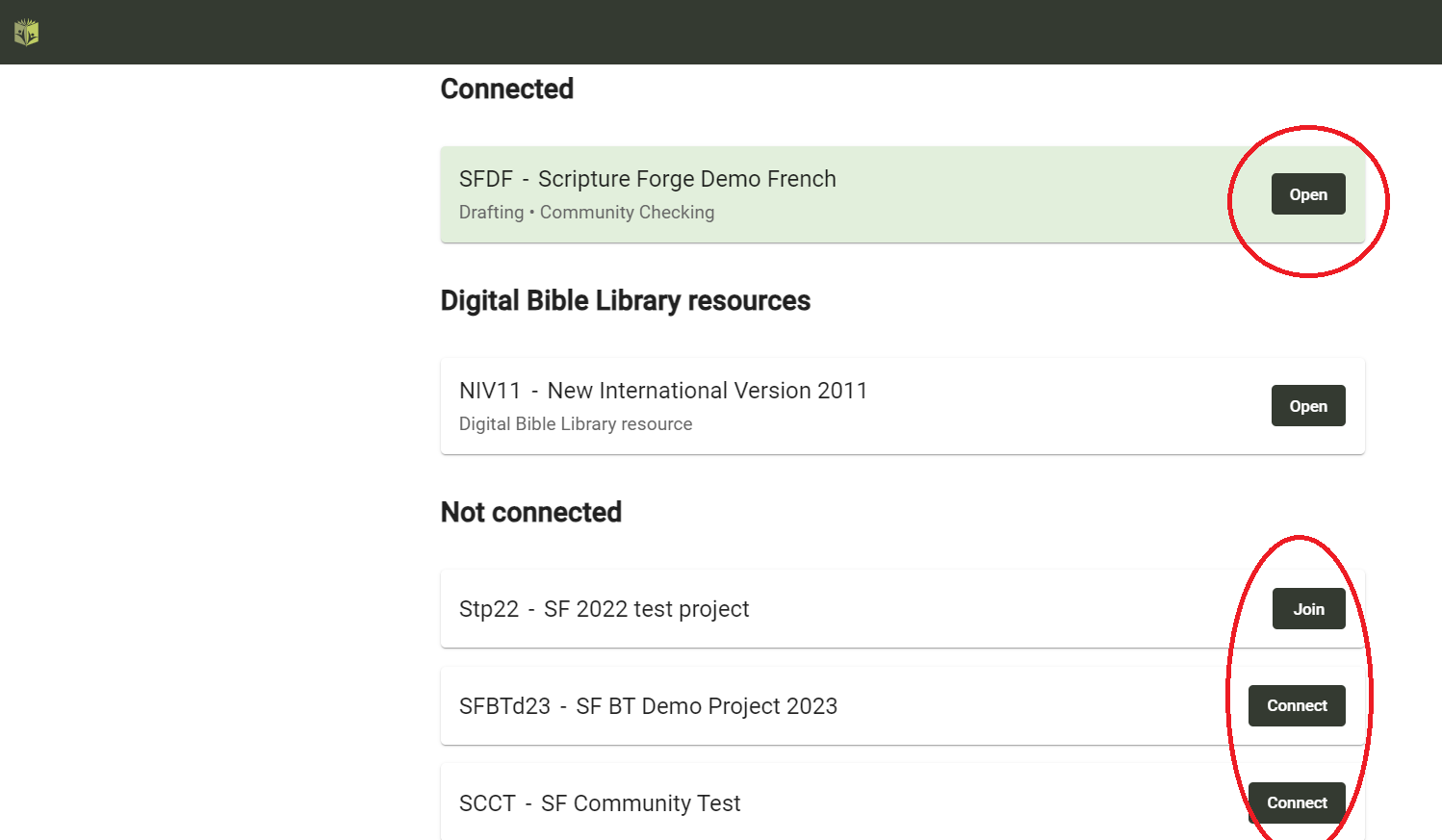This screenshot has width=1442, height=840.
Task: Click the Drafting label under SFDF
Action: (491, 213)
